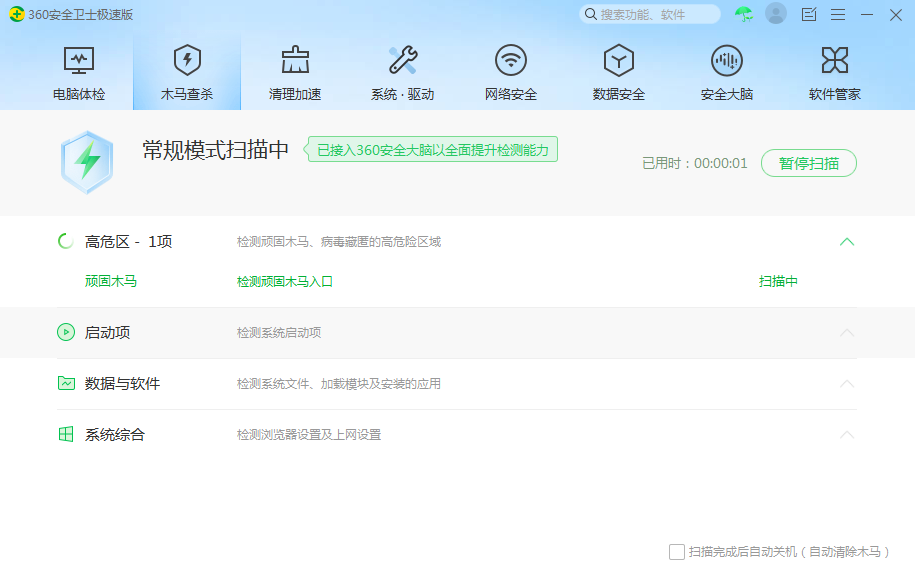Expand the 系统综合 section chevron

click(847, 435)
